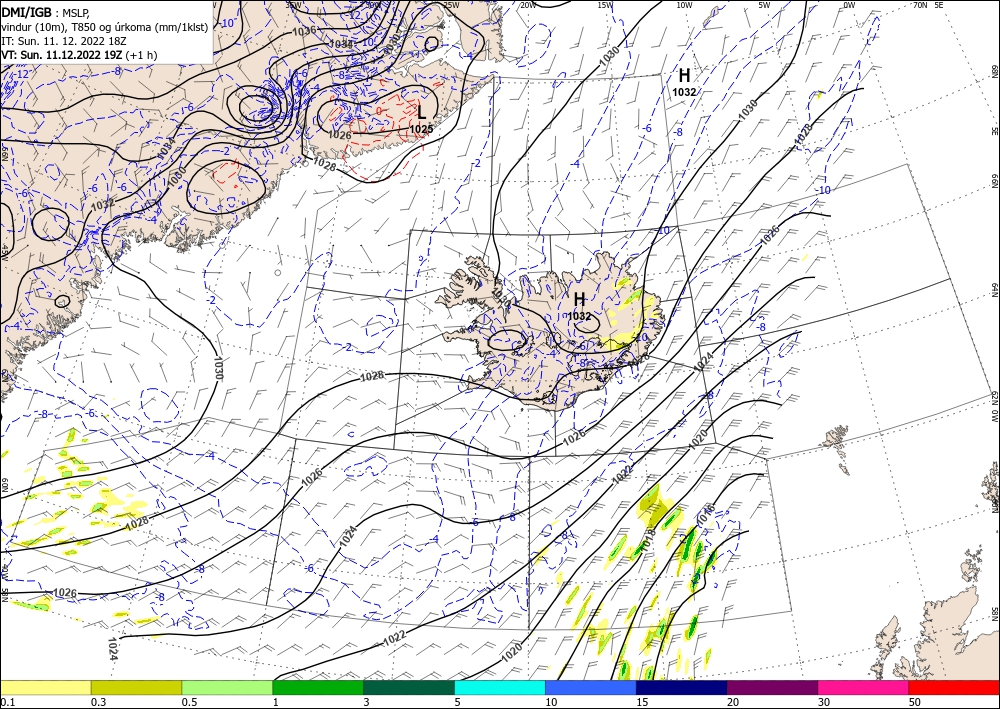Click the olive 0.3–0.5 legend swatch
This screenshot has height=709, width=1000.
tap(136, 687)
